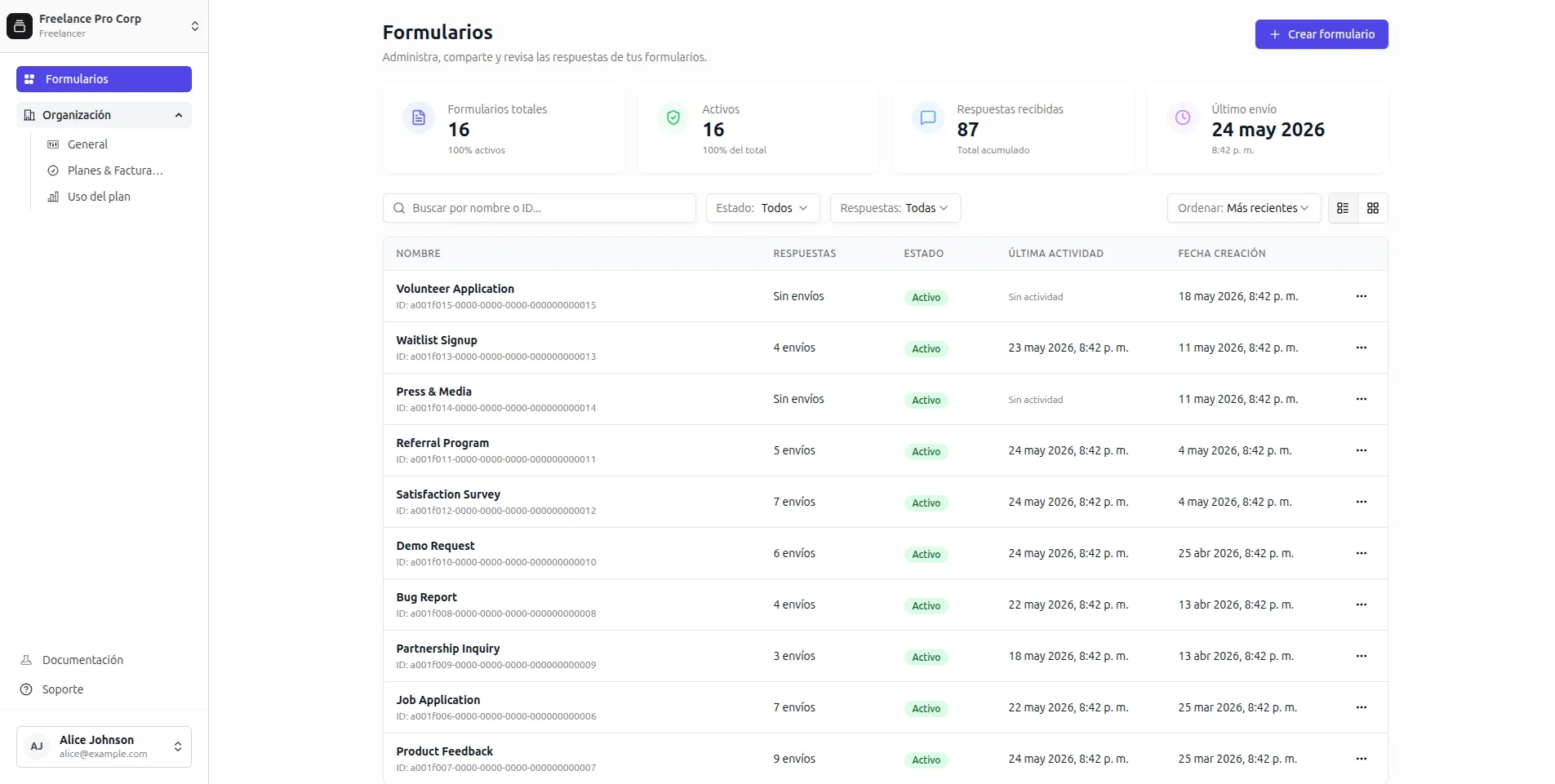This screenshot has height=784, width=1555.
Task: Open actions menu for Product Feedback row
Action: (x=1361, y=759)
